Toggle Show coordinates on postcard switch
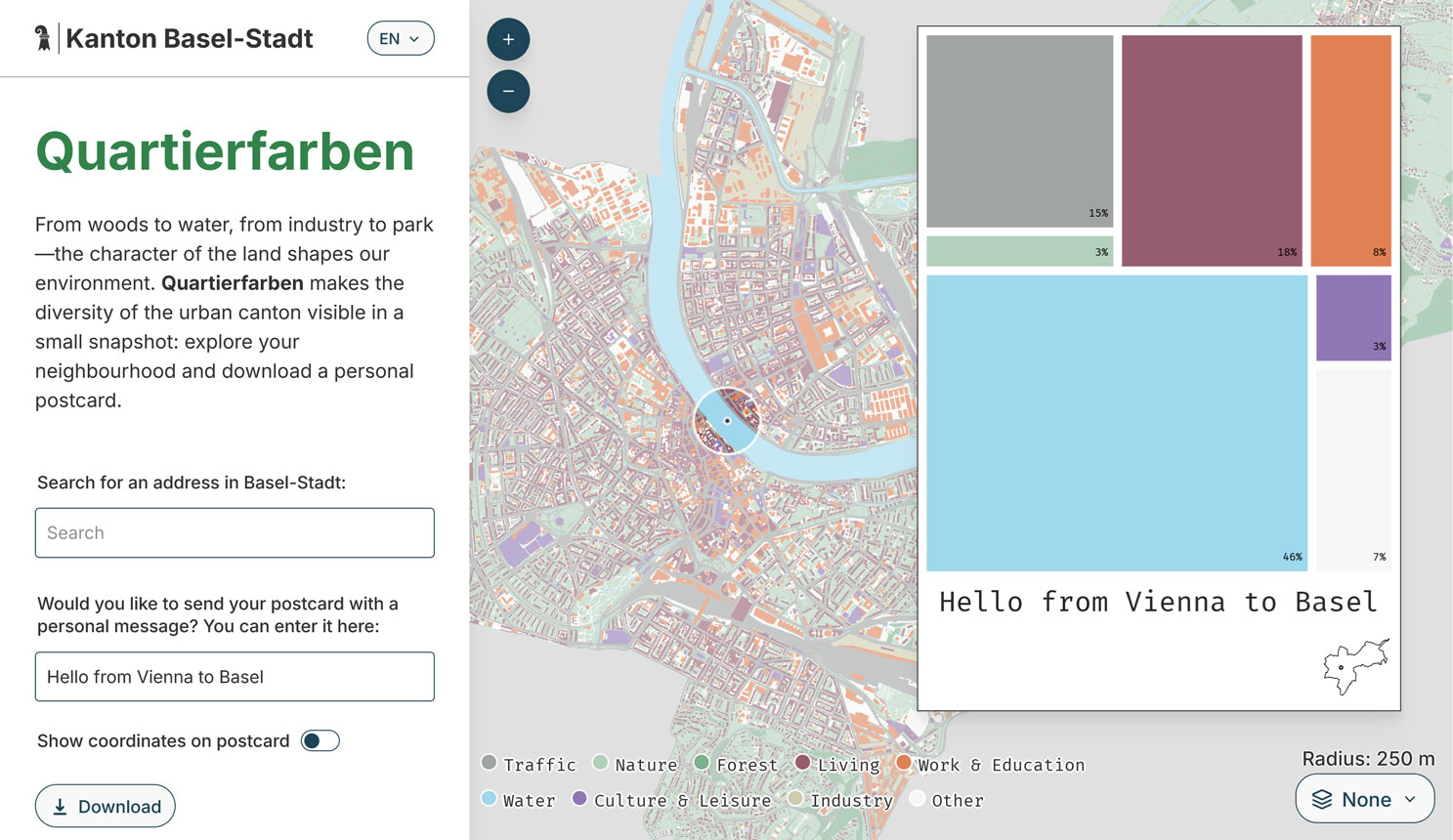The width and height of the screenshot is (1453, 840). 320,740
